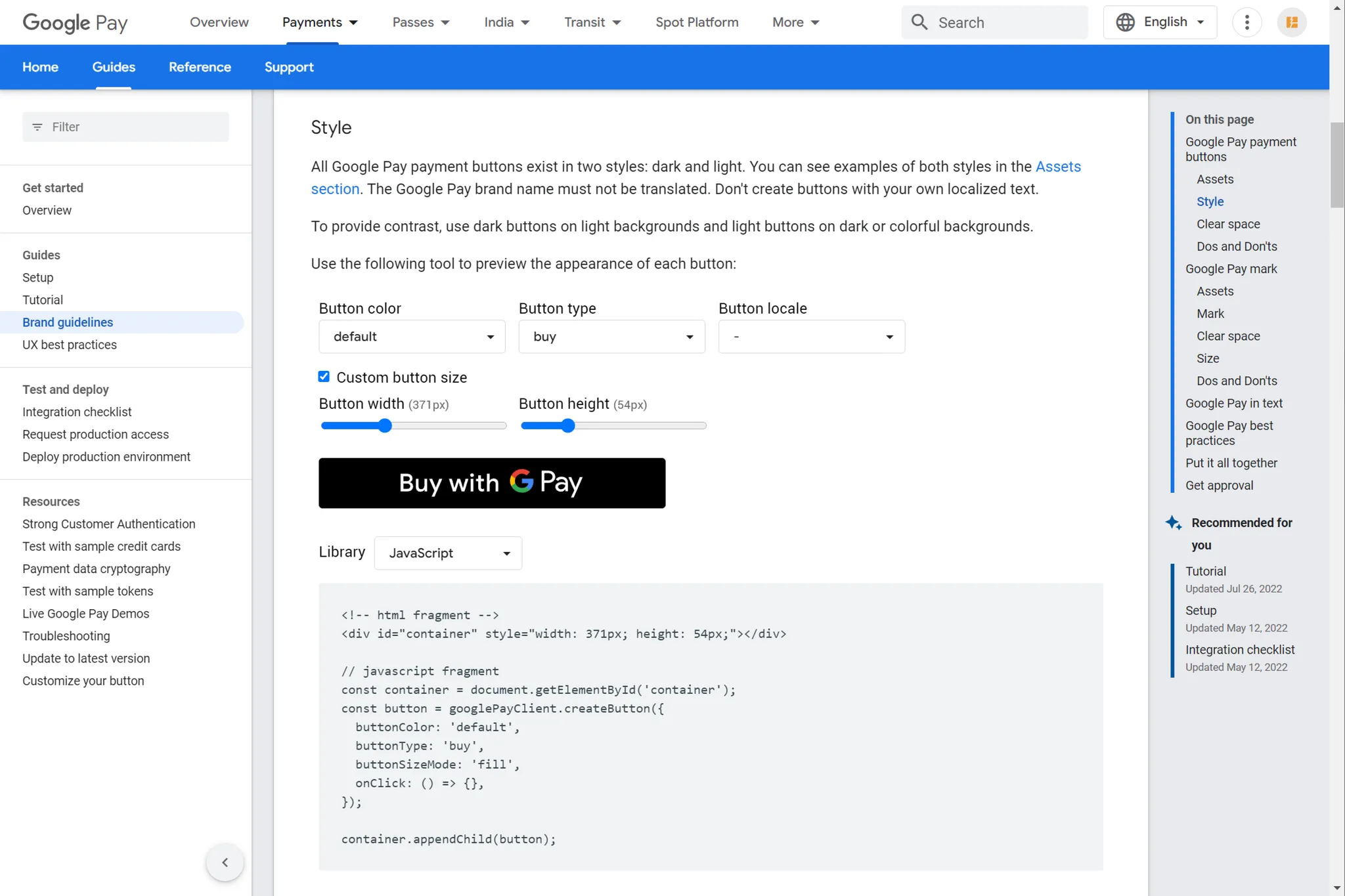Open the Assets section link
The image size is (1345, 896).
click(x=1057, y=166)
